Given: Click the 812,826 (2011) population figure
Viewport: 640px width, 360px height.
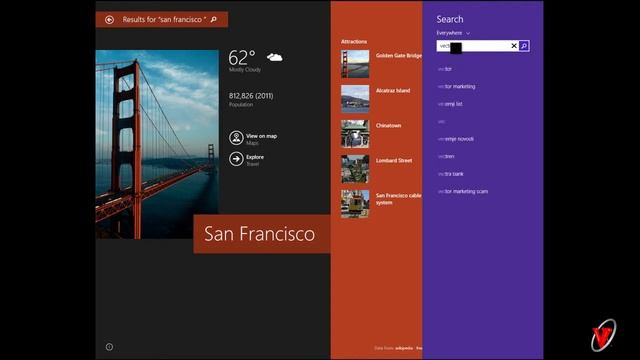Looking at the screenshot, I should coord(251,96).
